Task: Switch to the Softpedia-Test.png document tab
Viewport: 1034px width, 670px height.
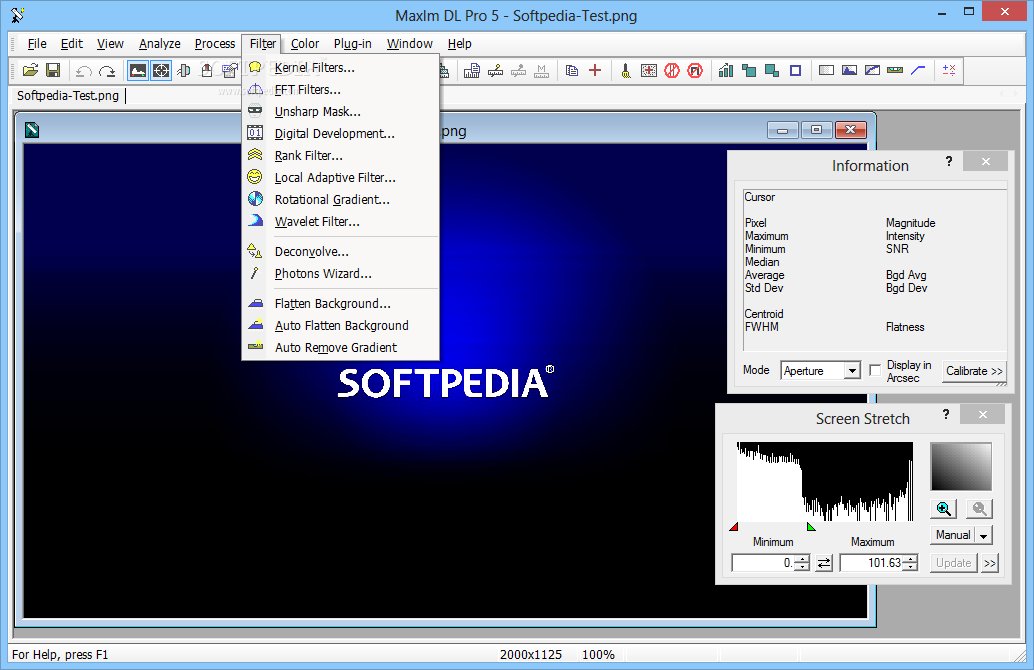Action: [68, 96]
